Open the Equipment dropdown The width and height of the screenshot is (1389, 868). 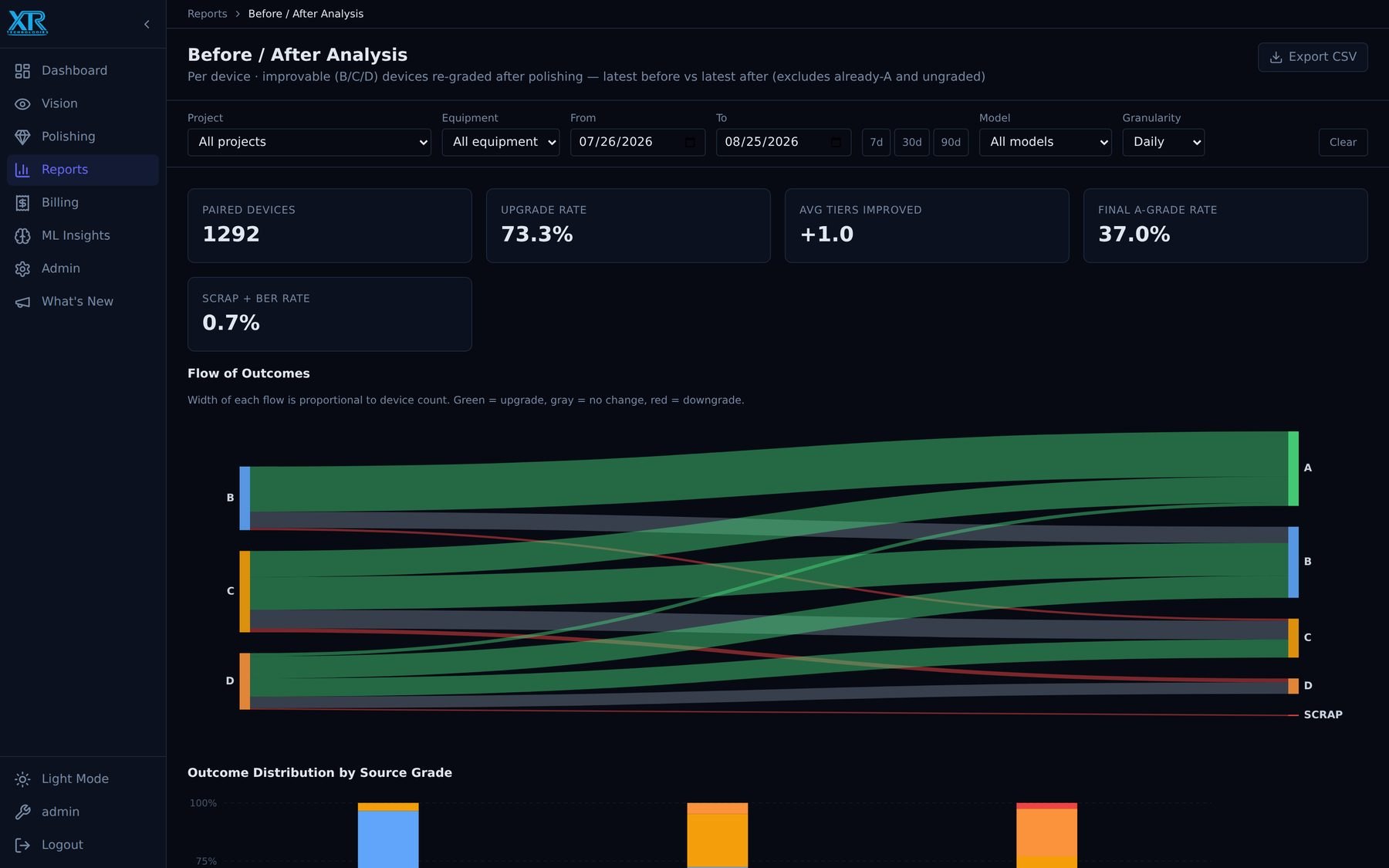pos(500,142)
